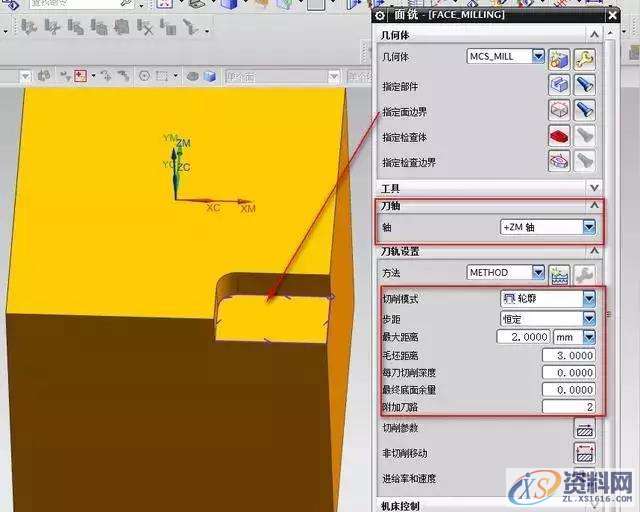Click the new geometry icon beside MCS_MILL

click(559, 58)
